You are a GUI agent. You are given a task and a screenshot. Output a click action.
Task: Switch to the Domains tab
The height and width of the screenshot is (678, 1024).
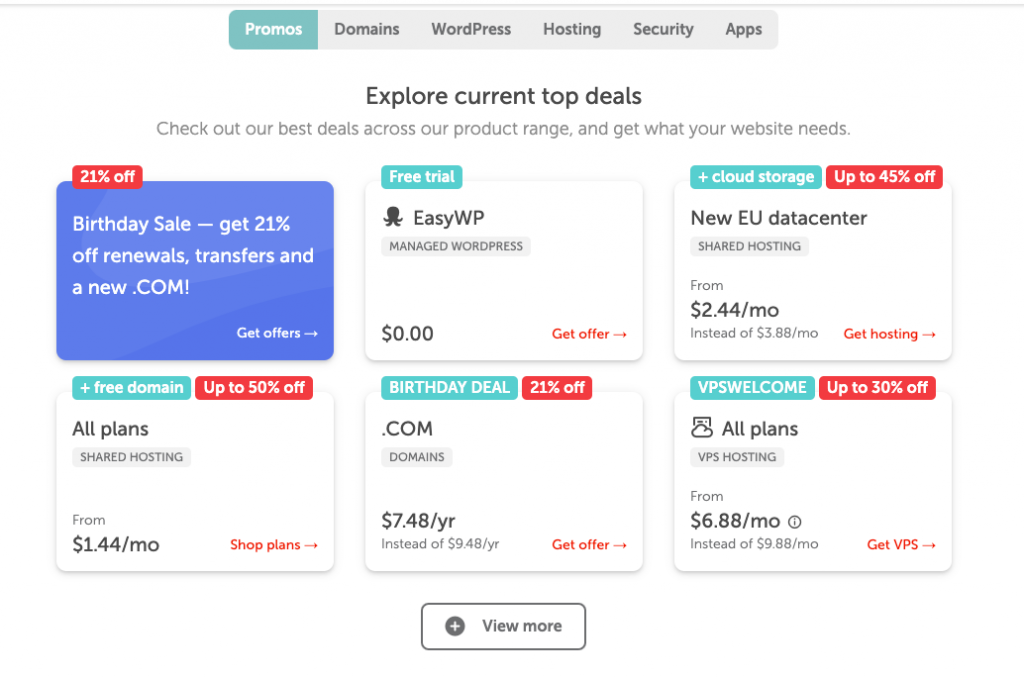pyautogui.click(x=366, y=29)
